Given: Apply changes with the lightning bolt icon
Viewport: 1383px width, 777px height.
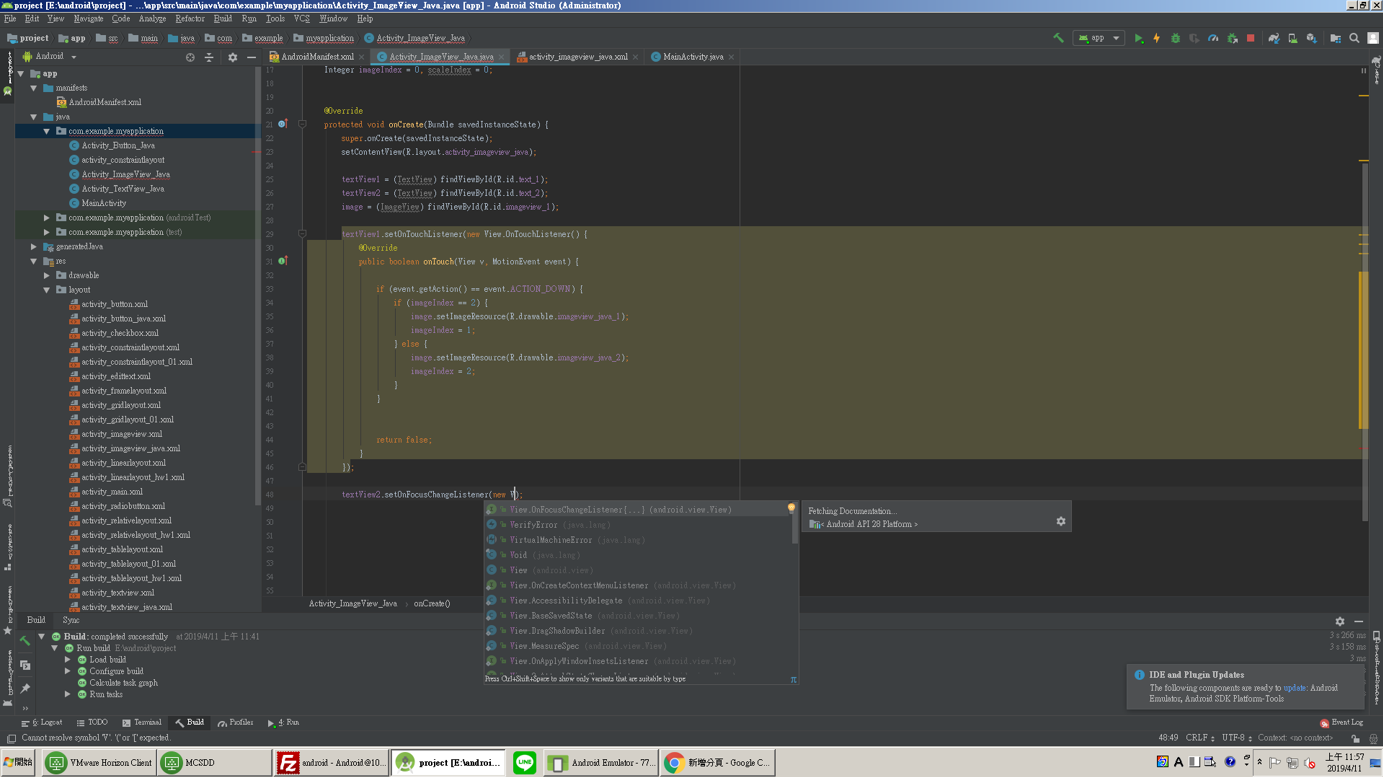Looking at the screenshot, I should coord(1157,38).
